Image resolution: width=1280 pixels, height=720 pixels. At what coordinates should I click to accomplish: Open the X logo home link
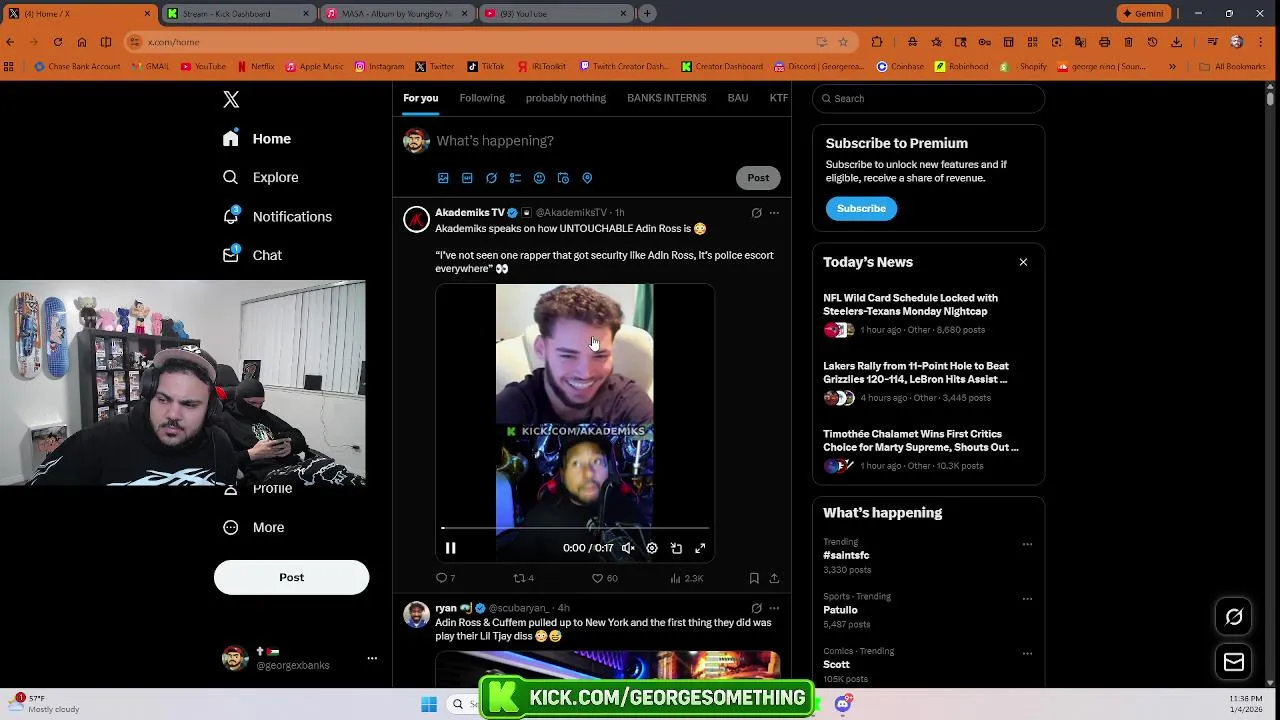pyautogui.click(x=231, y=99)
